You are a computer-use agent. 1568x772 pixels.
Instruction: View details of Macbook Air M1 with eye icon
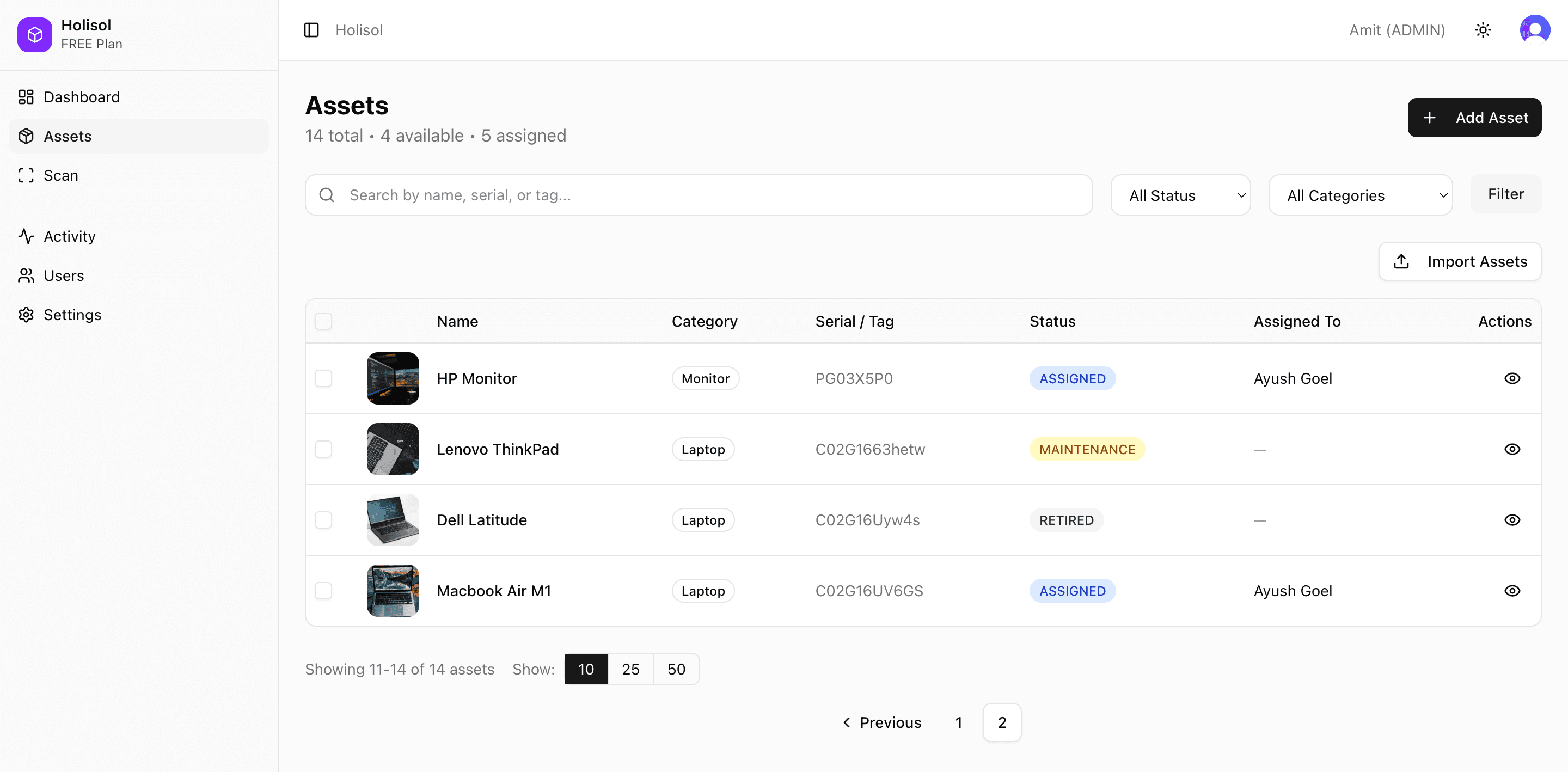point(1513,591)
